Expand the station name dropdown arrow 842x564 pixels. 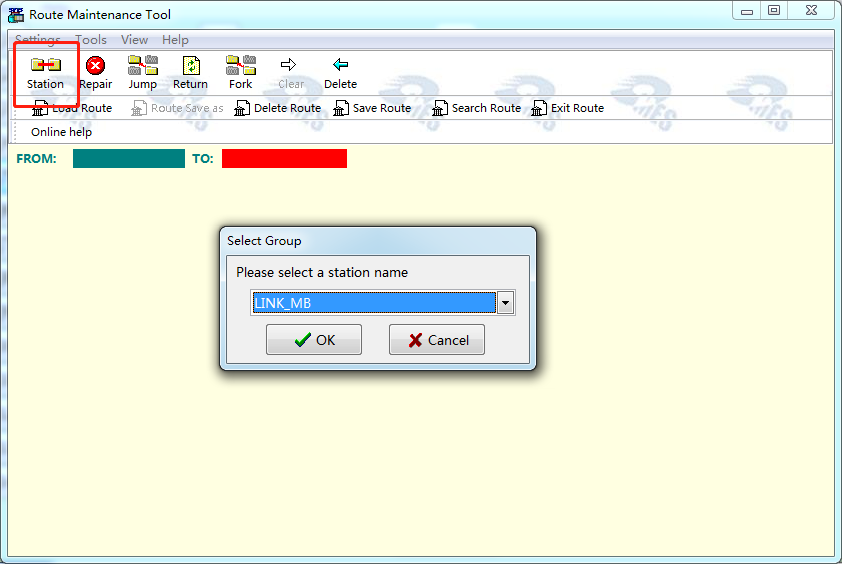click(x=505, y=303)
